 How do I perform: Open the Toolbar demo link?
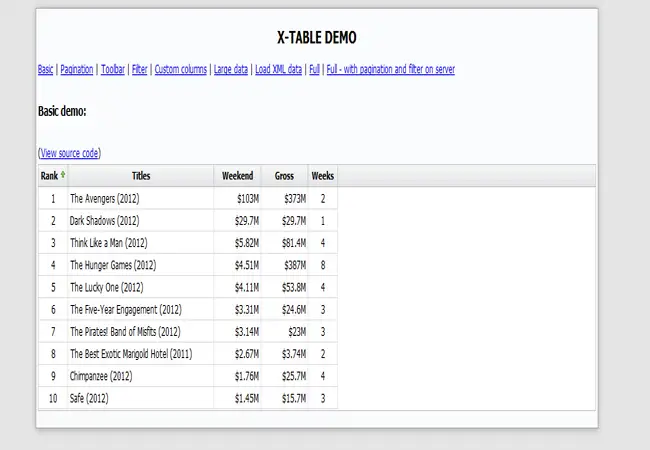point(113,69)
